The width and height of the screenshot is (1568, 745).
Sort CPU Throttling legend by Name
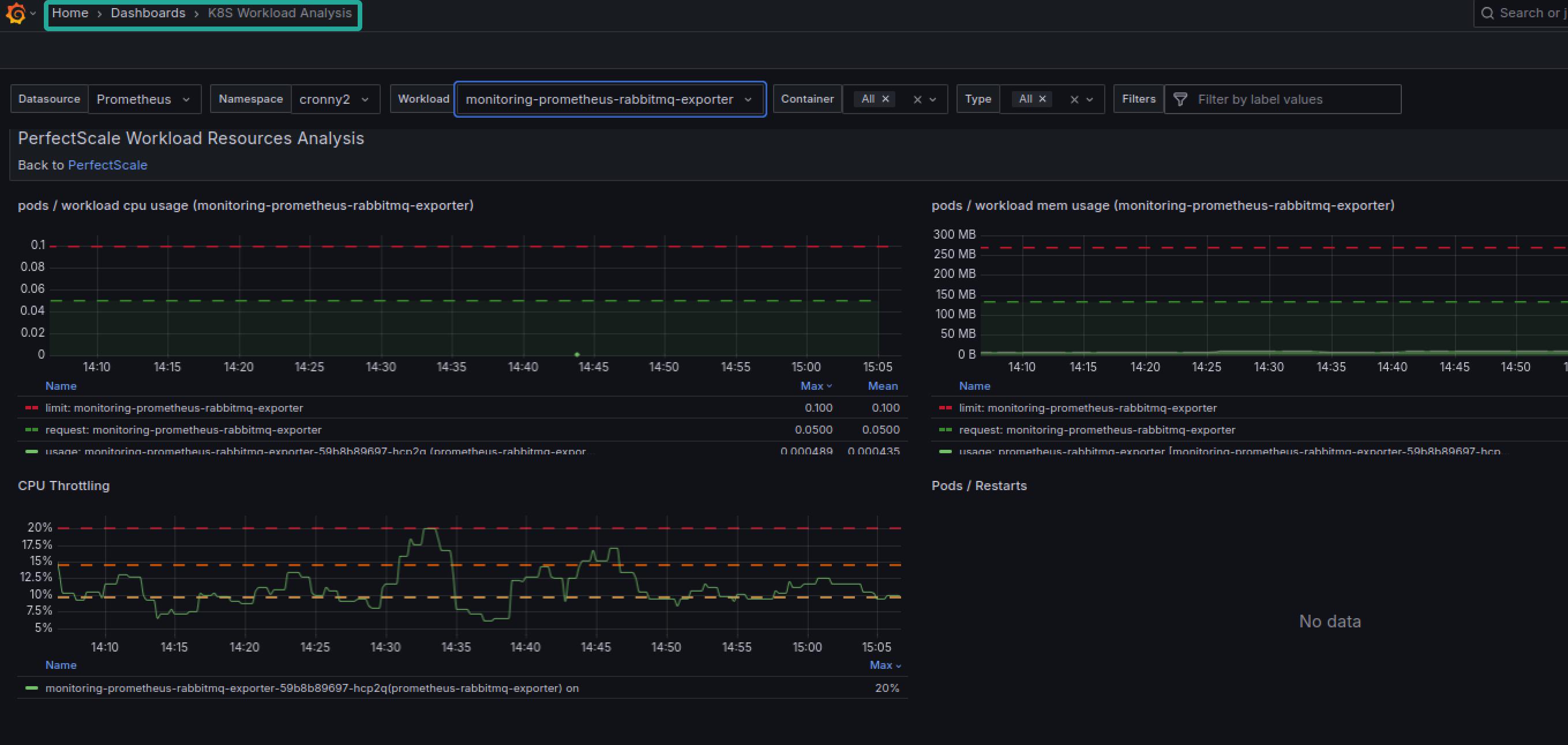click(61, 665)
